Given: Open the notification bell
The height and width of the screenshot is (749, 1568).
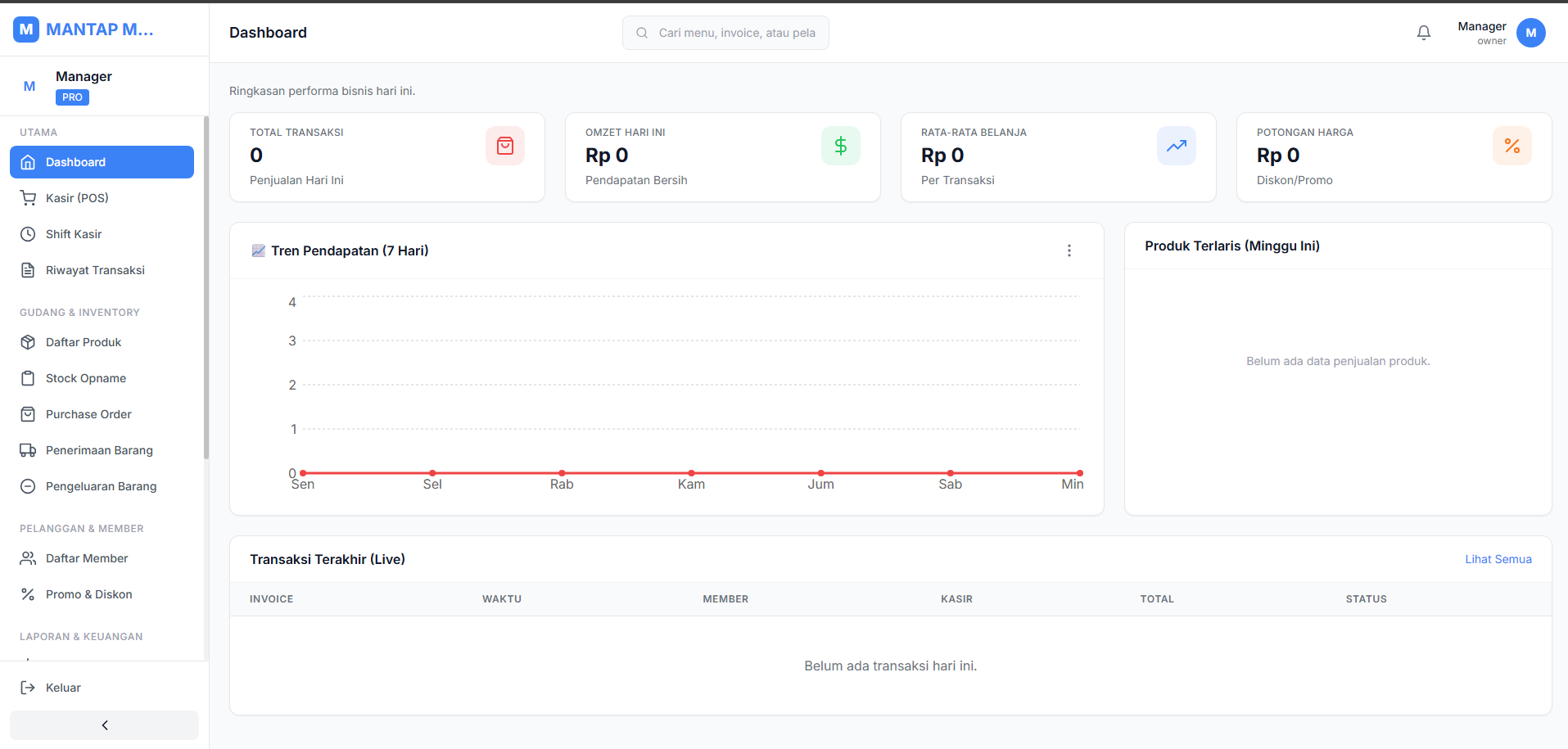Looking at the screenshot, I should coord(1424,33).
